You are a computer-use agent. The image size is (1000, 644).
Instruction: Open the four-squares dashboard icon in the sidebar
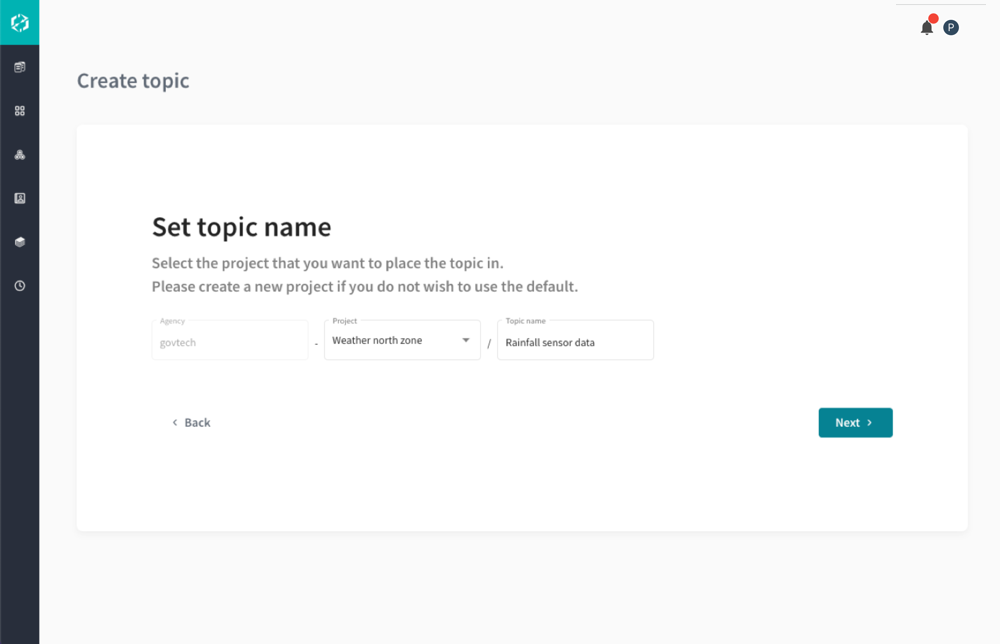(19, 111)
